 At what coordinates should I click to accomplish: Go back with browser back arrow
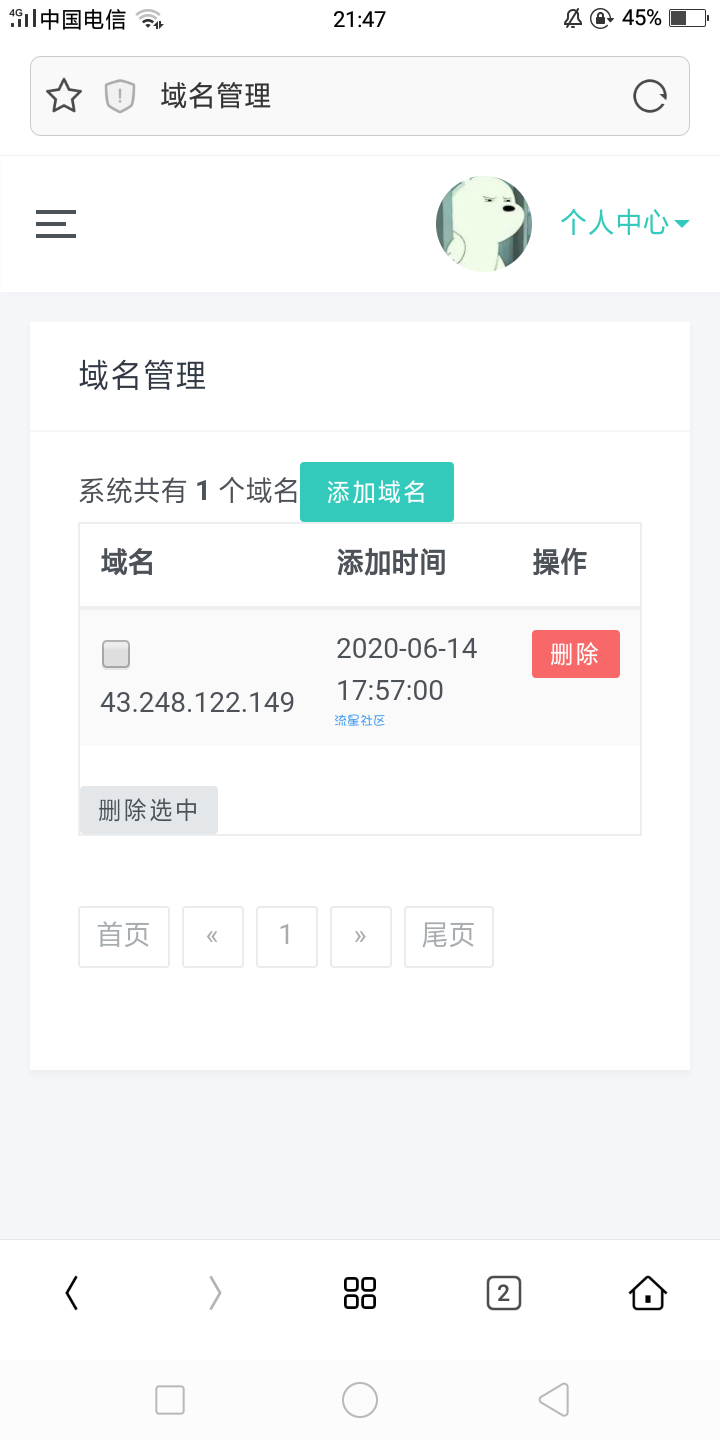71,1293
